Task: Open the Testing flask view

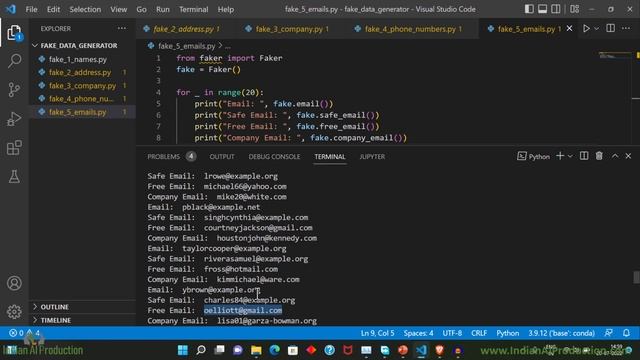Action: pyautogui.click(x=14, y=177)
